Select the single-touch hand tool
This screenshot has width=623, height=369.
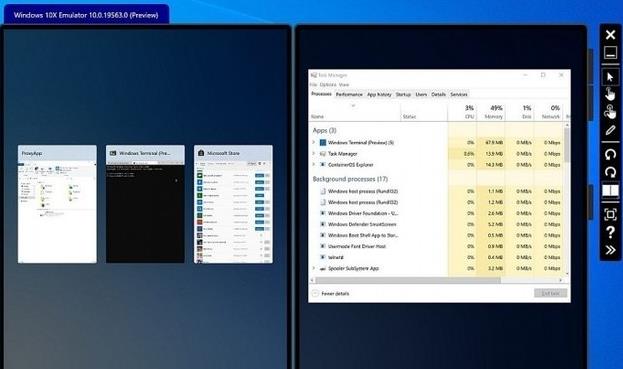click(610, 94)
